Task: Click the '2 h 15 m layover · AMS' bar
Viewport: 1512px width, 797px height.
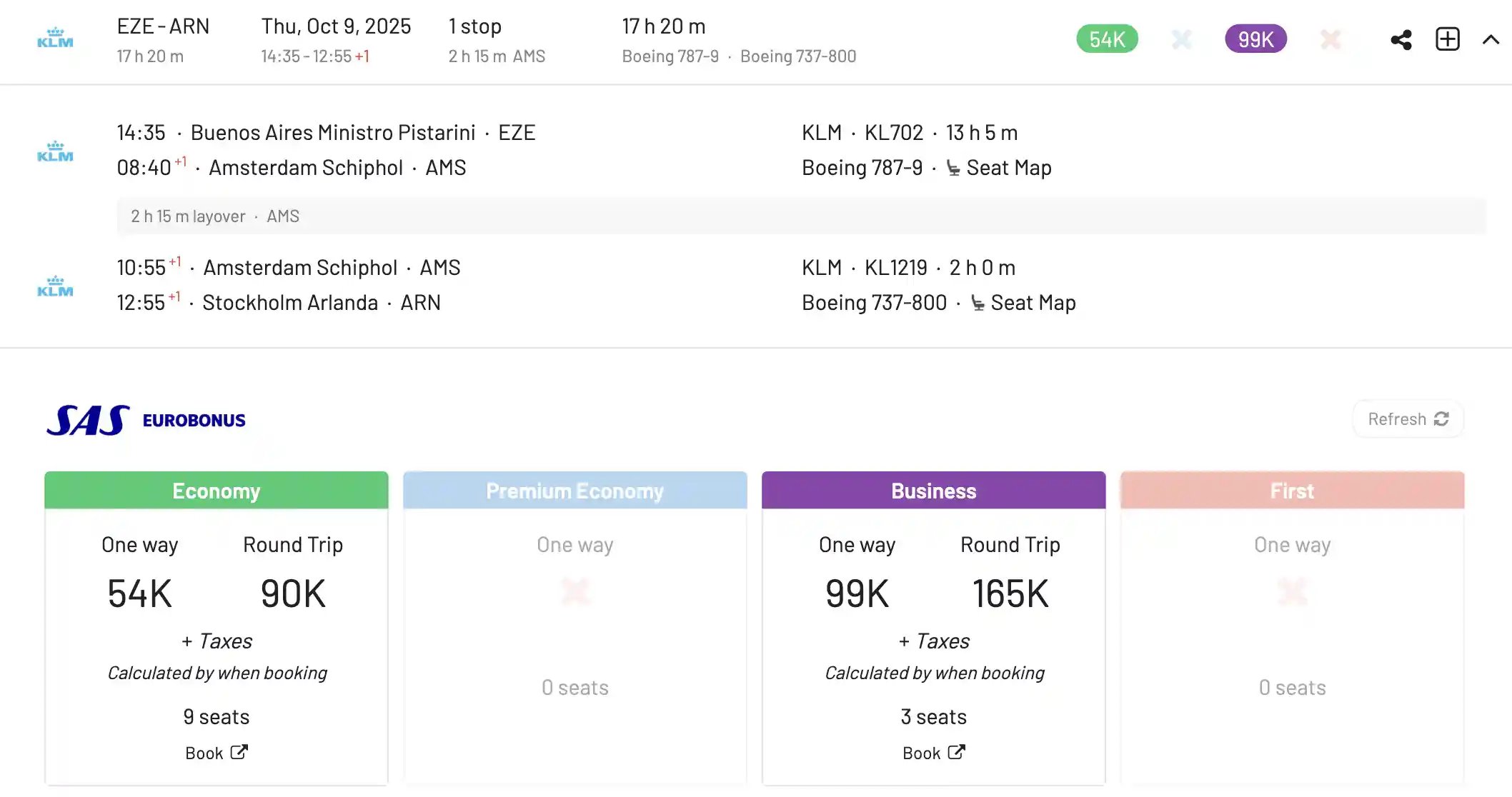Action: click(x=801, y=216)
